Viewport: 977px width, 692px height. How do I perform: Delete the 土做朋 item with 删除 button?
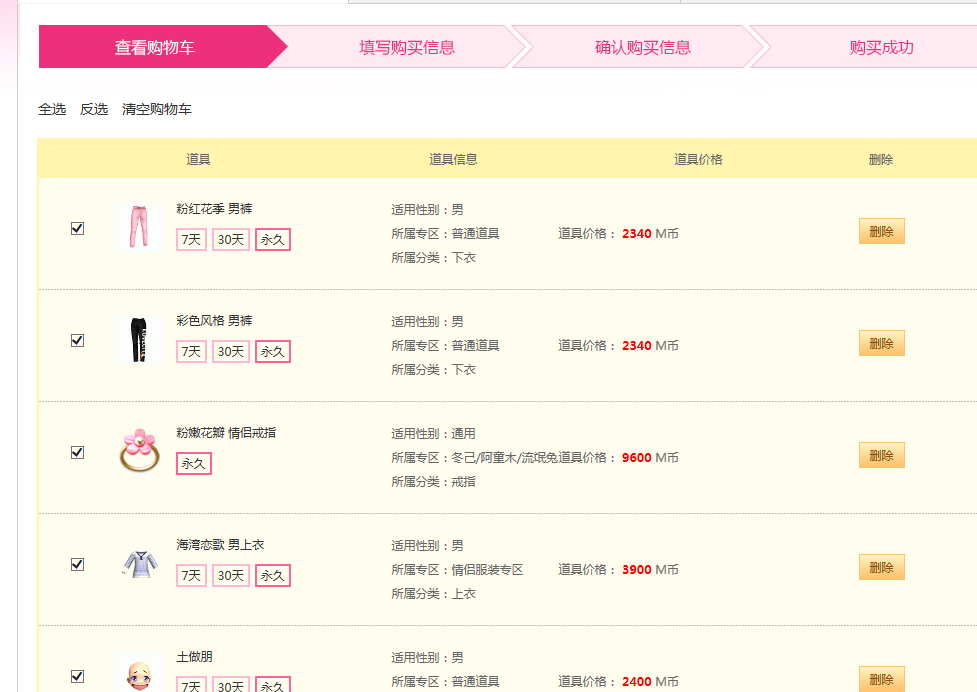pos(882,679)
